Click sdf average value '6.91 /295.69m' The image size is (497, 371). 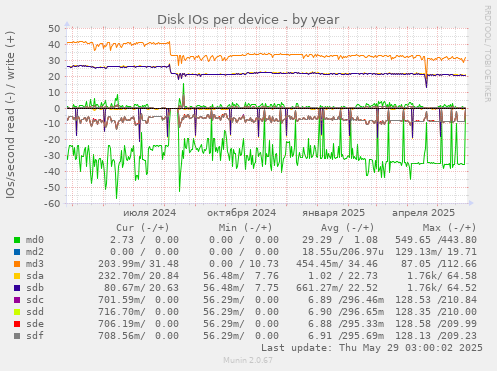point(346,336)
